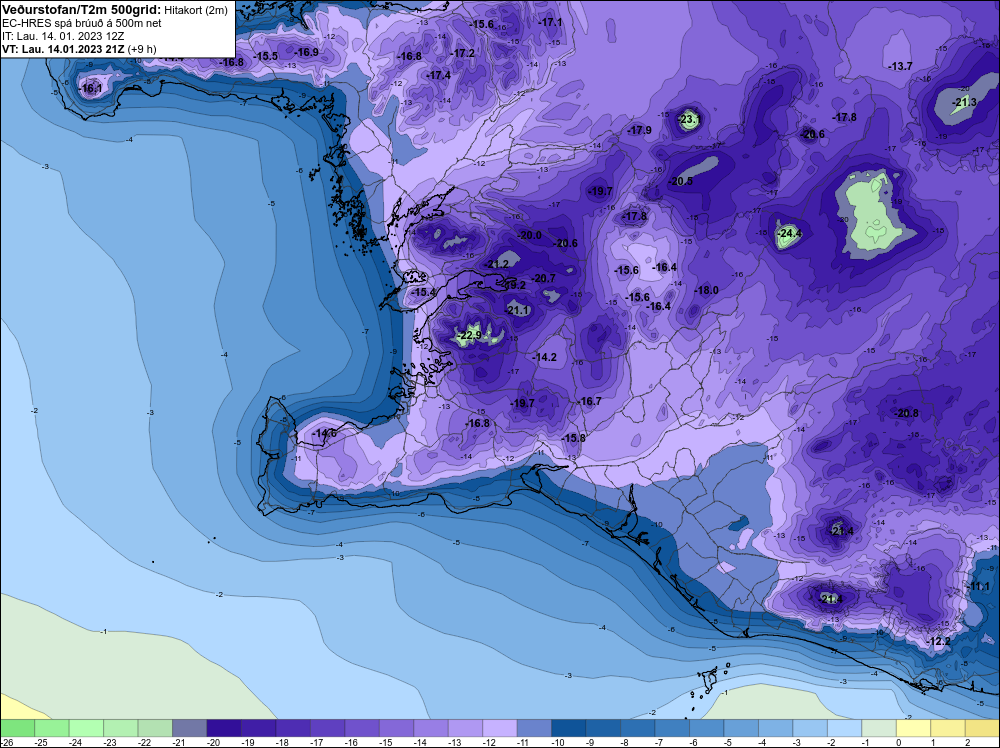1000x748 pixels.
Task: Select the darkest navy legend swatch right of -20
Action: (224, 728)
